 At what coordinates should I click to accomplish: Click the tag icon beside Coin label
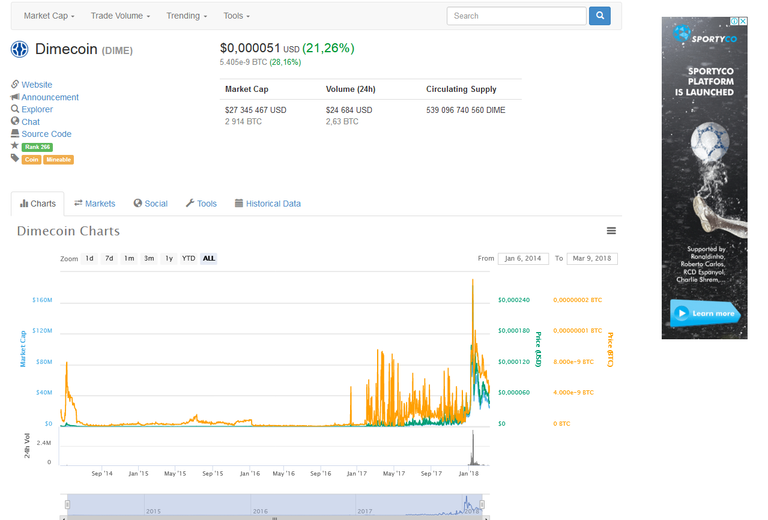[15, 158]
